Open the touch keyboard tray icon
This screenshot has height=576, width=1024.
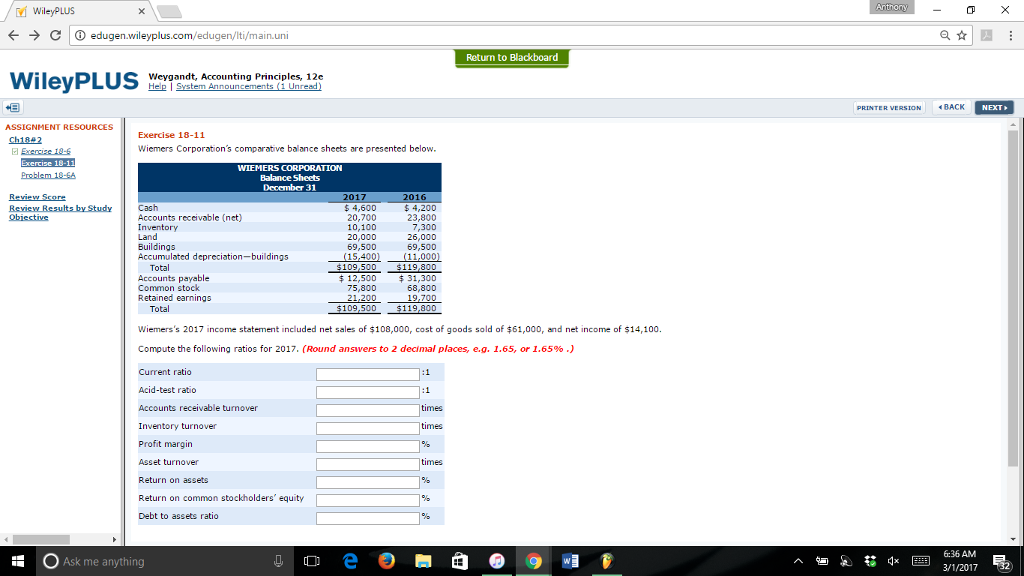(x=921, y=561)
